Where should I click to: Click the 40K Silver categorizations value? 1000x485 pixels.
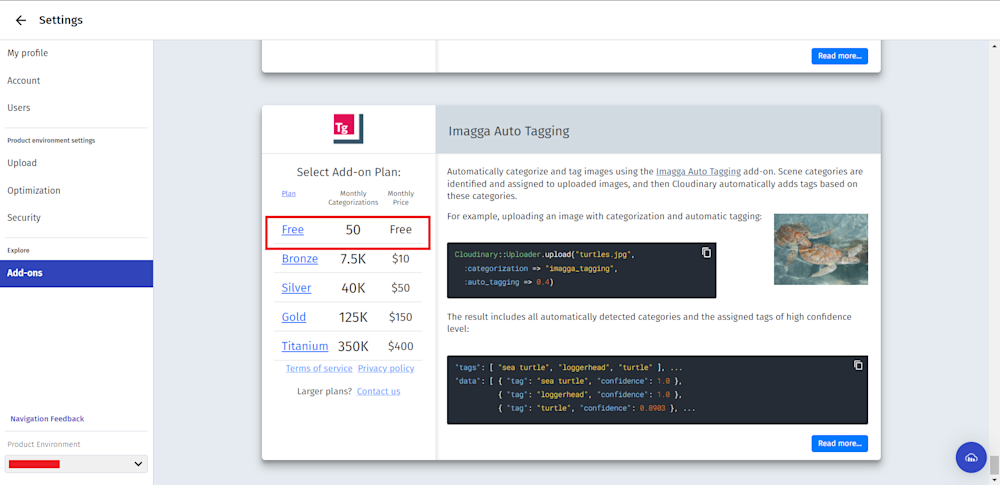(x=353, y=288)
